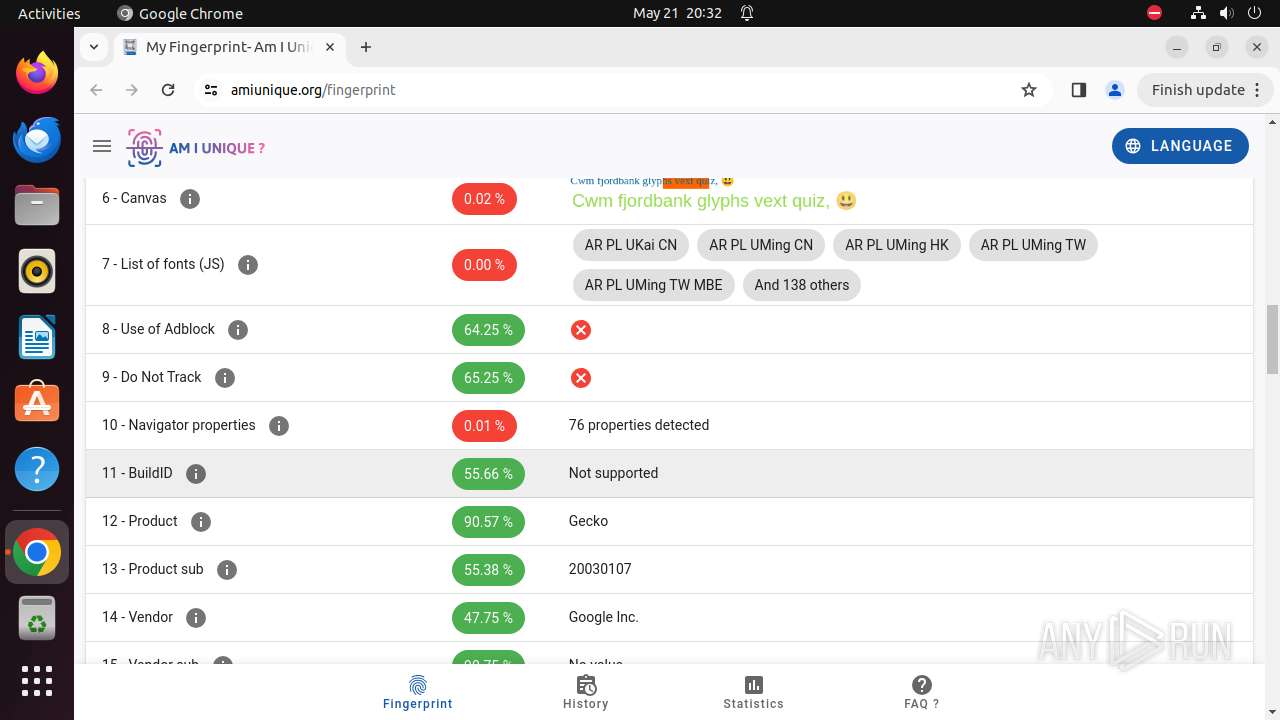This screenshot has height=720, width=1280.
Task: Reload the page
Action: (168, 90)
